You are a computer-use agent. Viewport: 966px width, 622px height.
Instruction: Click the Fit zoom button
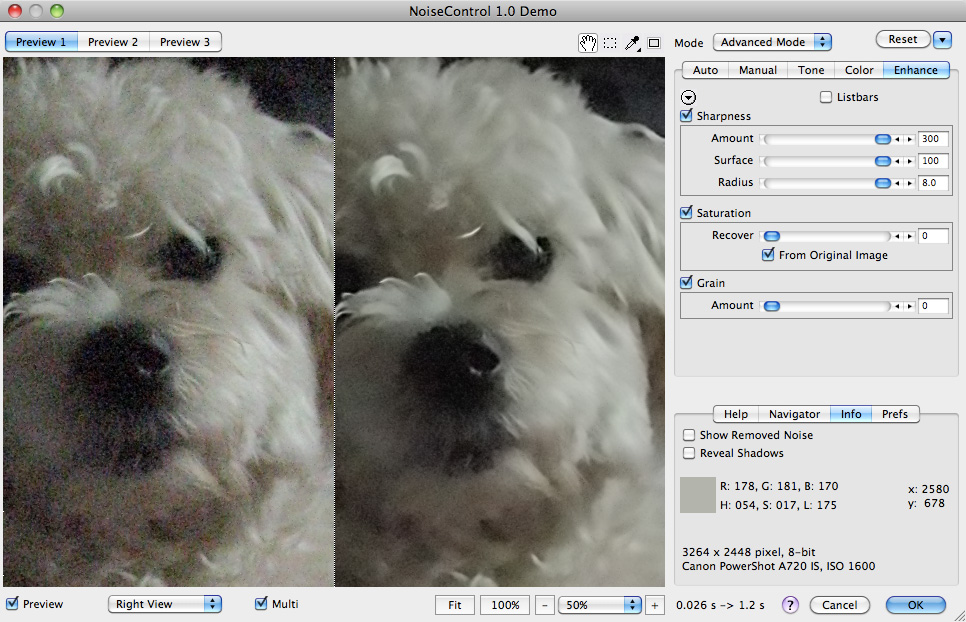pos(454,605)
